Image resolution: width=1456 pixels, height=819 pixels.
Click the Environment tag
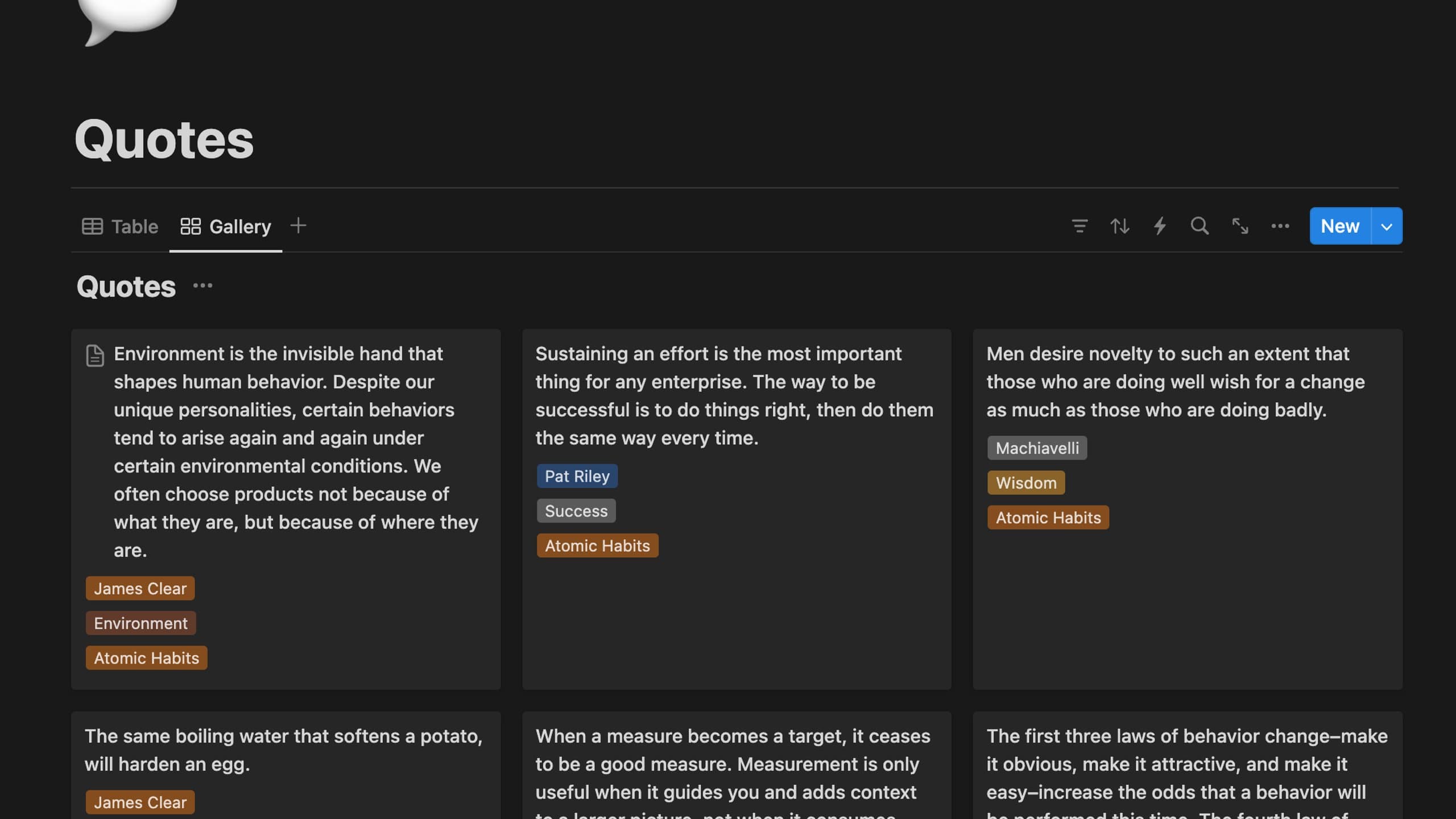tap(140, 623)
